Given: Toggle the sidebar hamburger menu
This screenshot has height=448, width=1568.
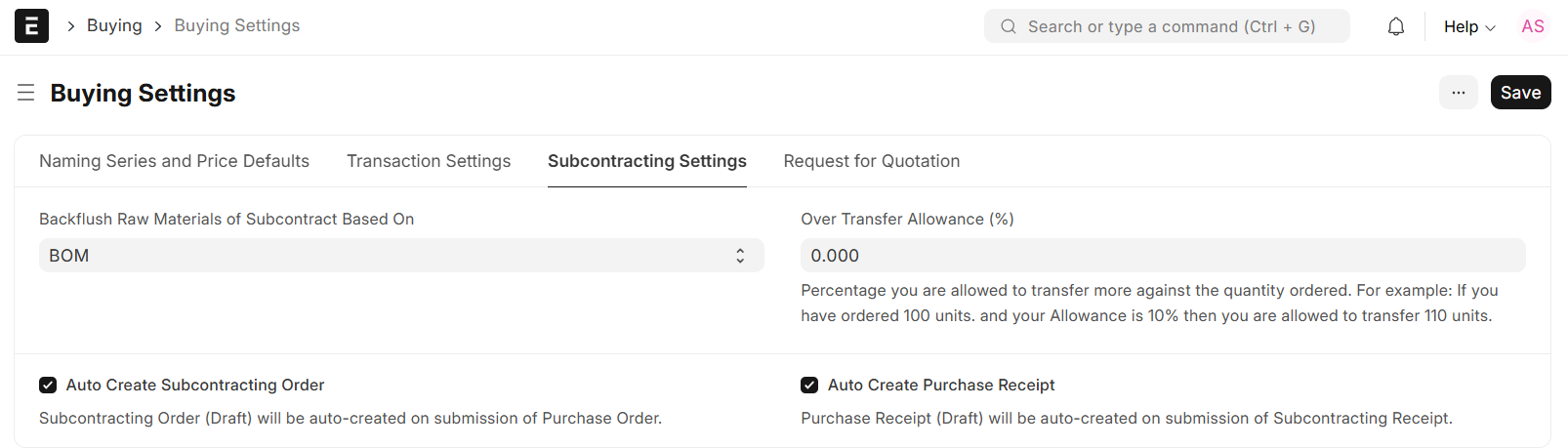Looking at the screenshot, I should coord(26,93).
